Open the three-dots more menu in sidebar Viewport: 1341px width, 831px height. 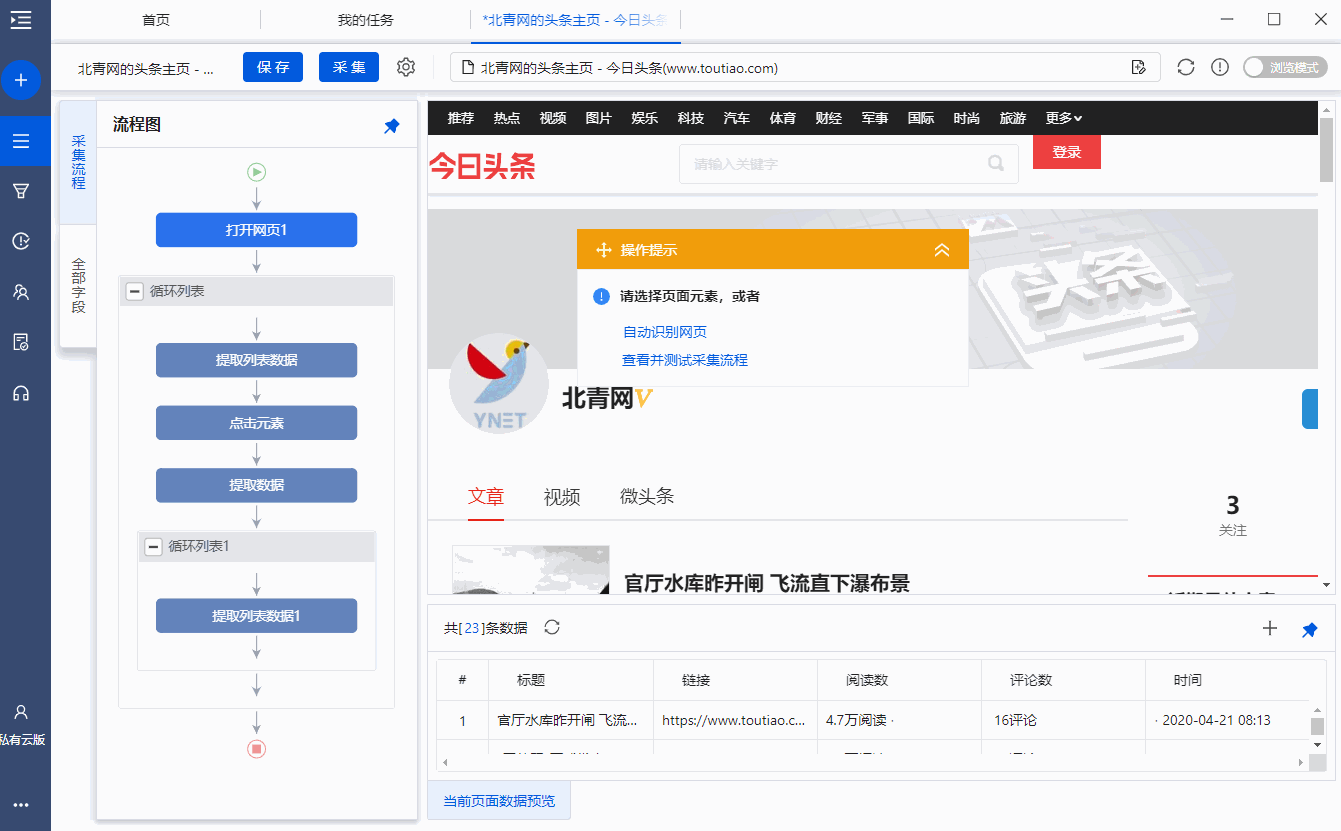pos(21,805)
